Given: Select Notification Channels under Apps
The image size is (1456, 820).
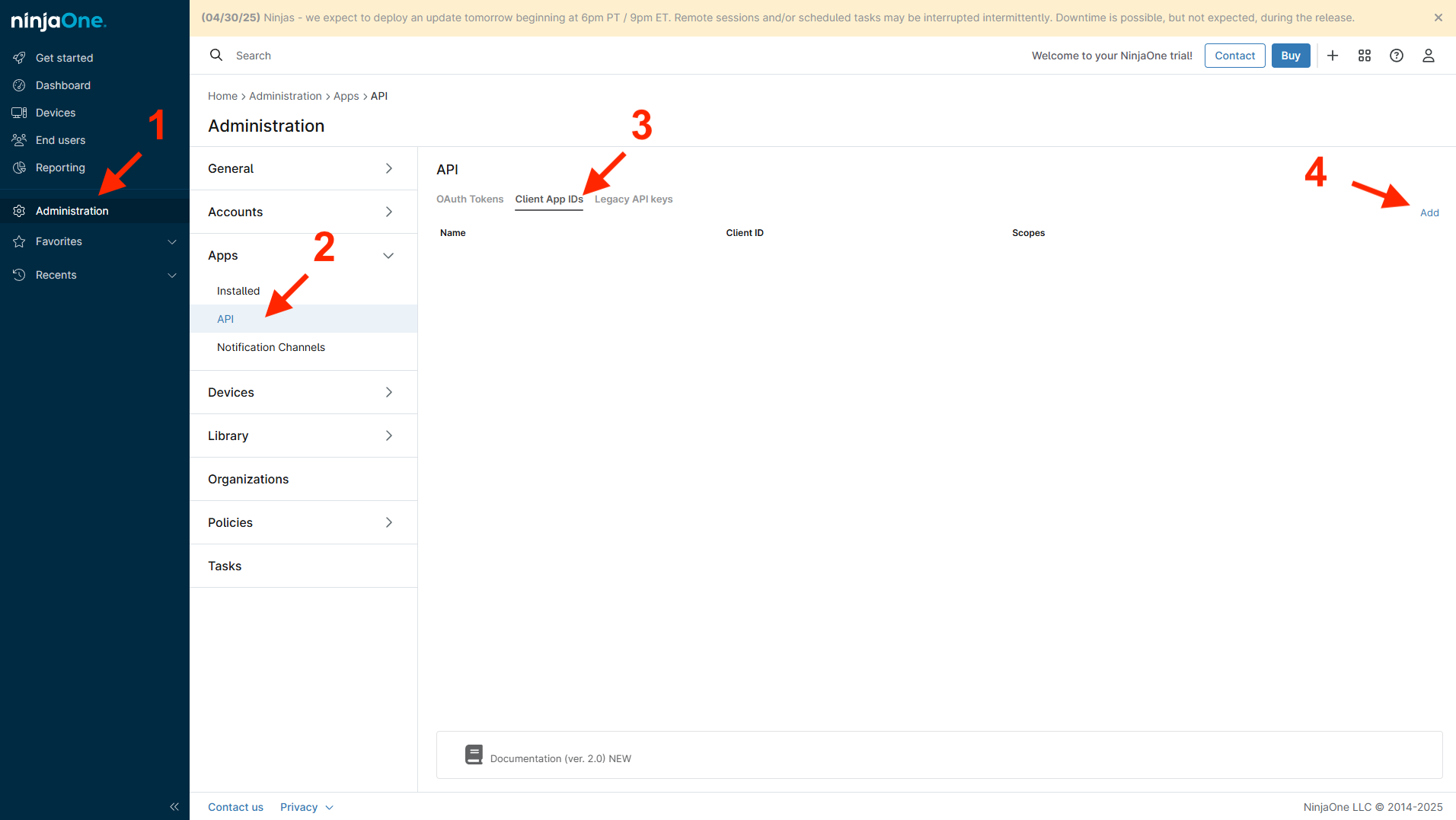Looking at the screenshot, I should point(271,347).
